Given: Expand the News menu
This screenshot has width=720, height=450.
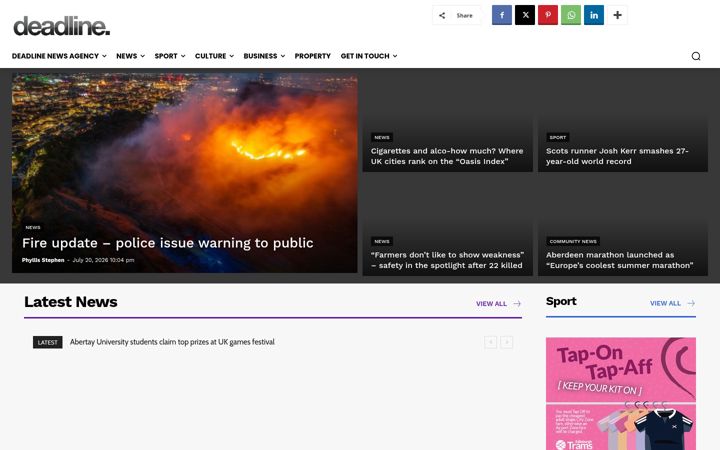Looking at the screenshot, I should [130, 56].
